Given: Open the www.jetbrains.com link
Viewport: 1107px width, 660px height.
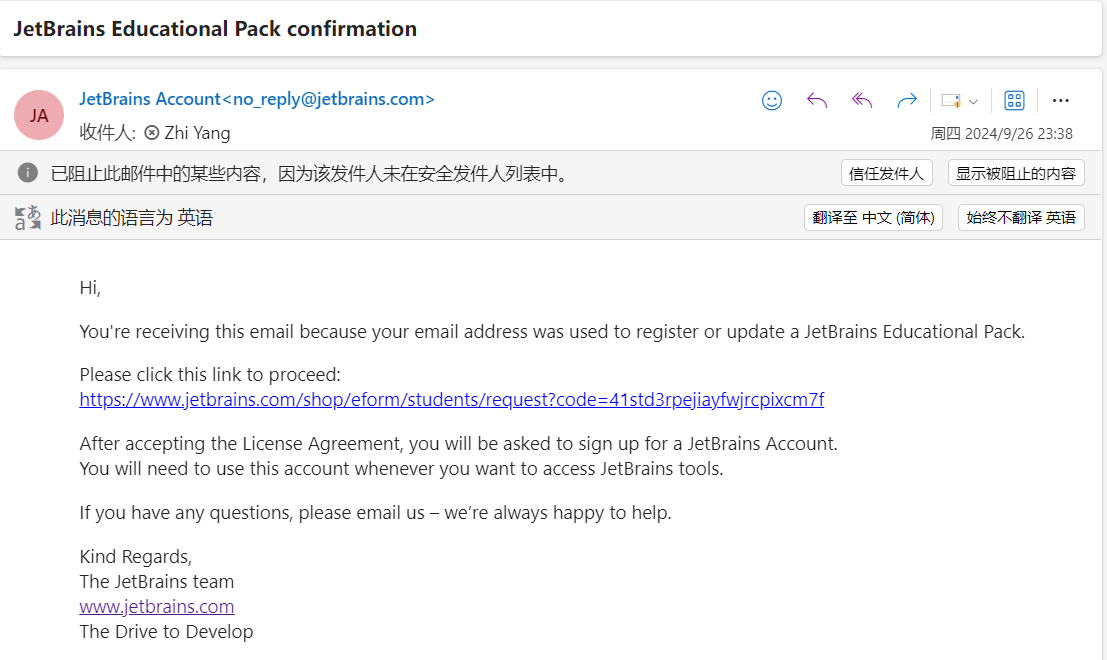Looking at the screenshot, I should click(157, 606).
